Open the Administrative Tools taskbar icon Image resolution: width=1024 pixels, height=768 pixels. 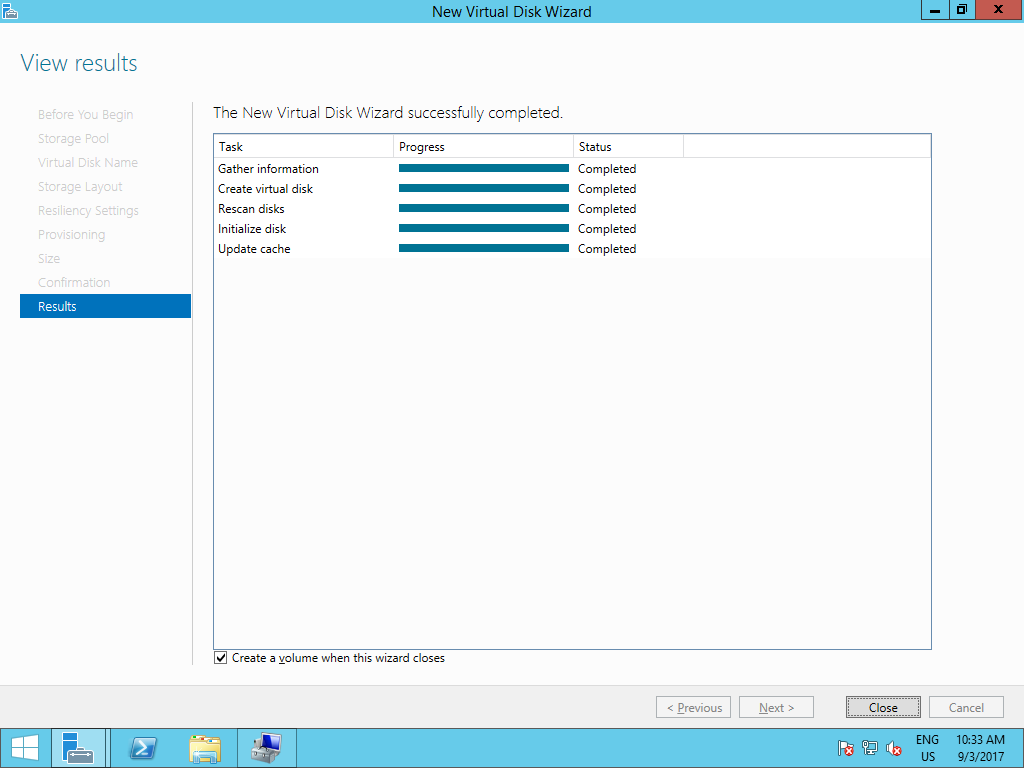(267, 747)
